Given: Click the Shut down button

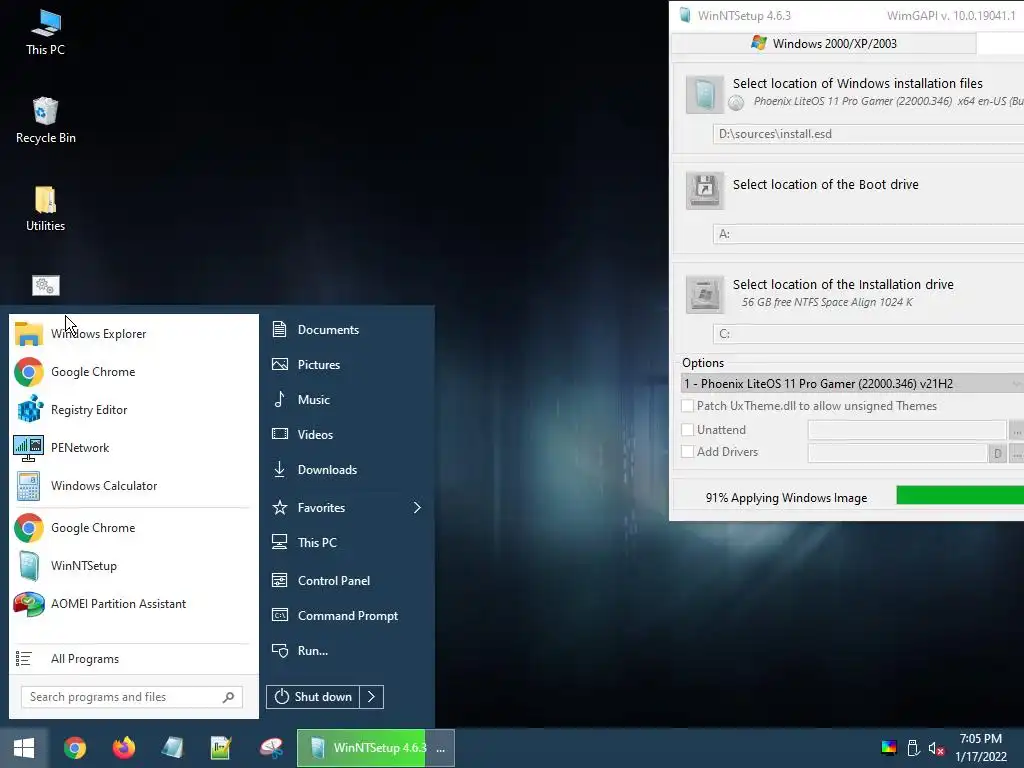Looking at the screenshot, I should click(x=313, y=697).
